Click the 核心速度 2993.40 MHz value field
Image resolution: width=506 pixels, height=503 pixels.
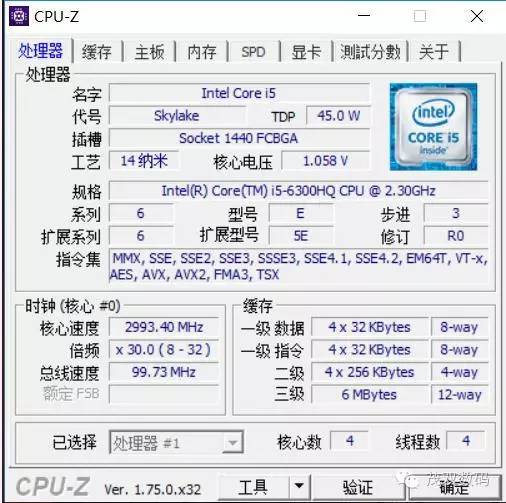pos(164,327)
